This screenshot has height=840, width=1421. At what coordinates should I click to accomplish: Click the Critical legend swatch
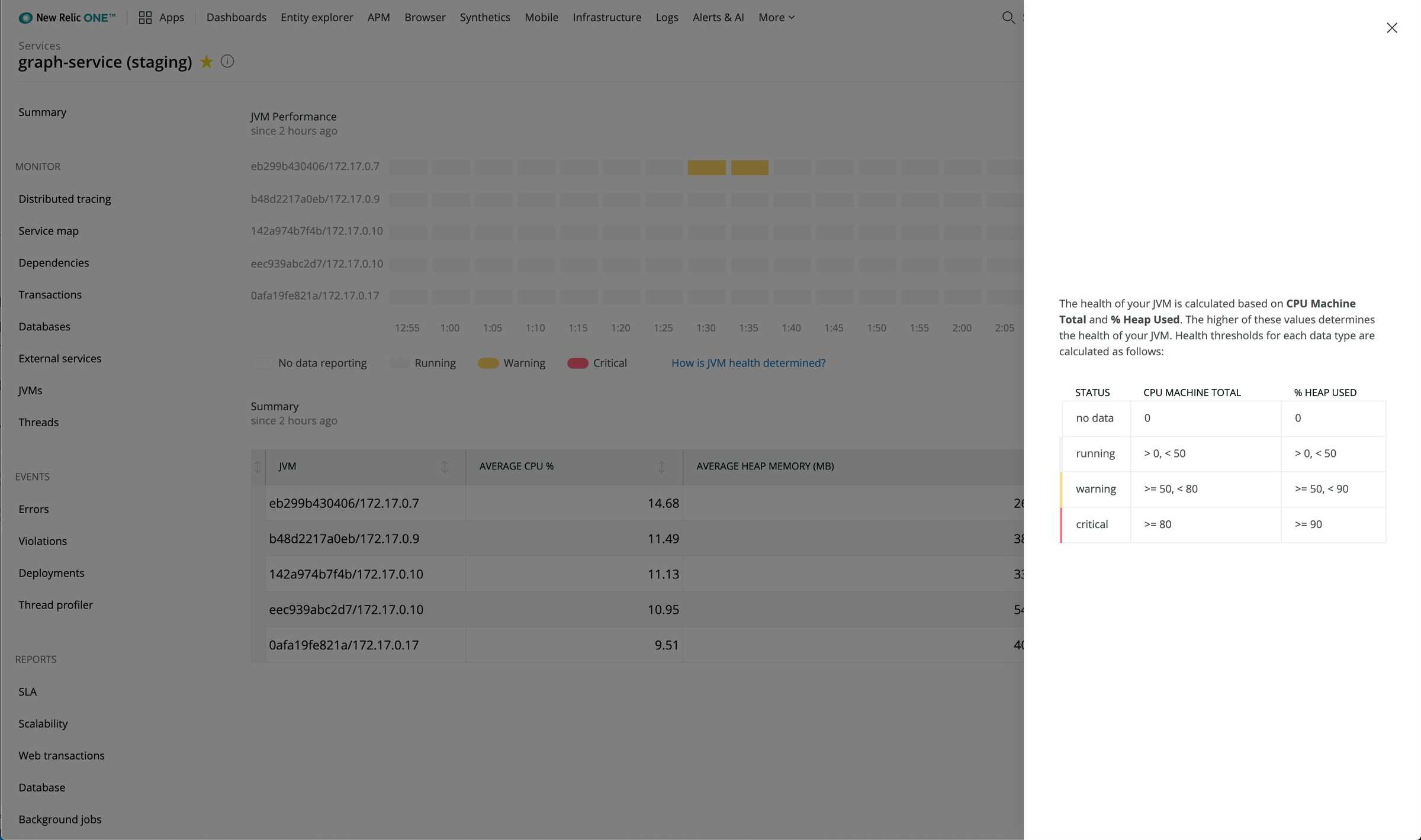[577, 363]
